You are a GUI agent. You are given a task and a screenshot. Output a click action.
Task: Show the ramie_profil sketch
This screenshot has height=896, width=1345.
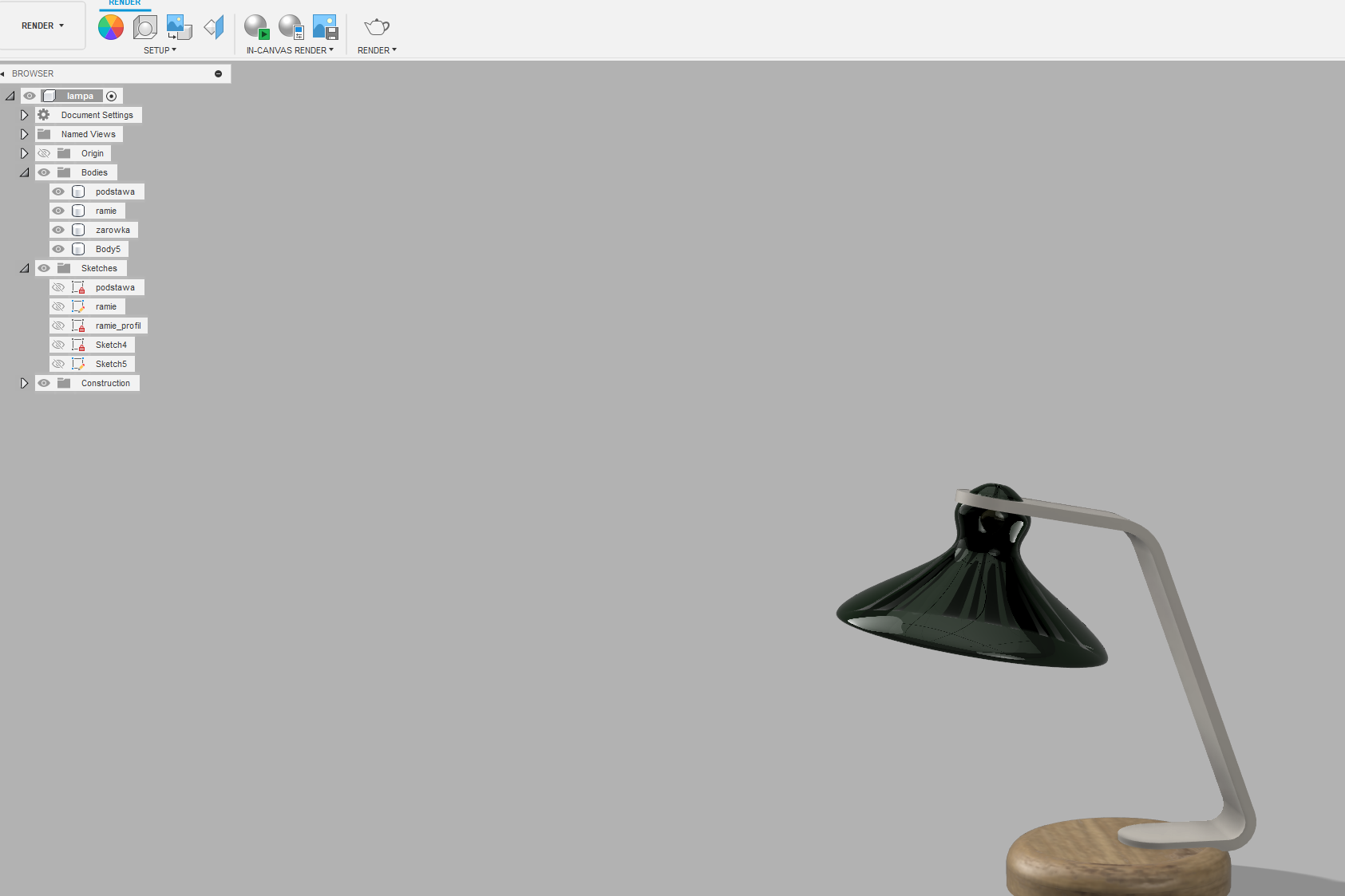point(58,326)
